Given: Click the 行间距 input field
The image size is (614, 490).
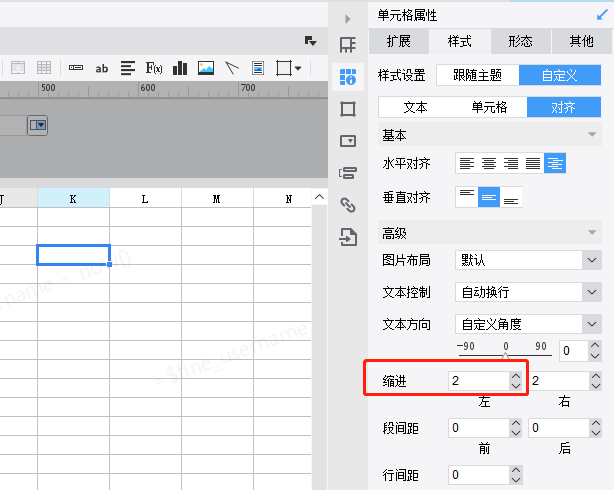Looking at the screenshot, I should [x=479, y=475].
